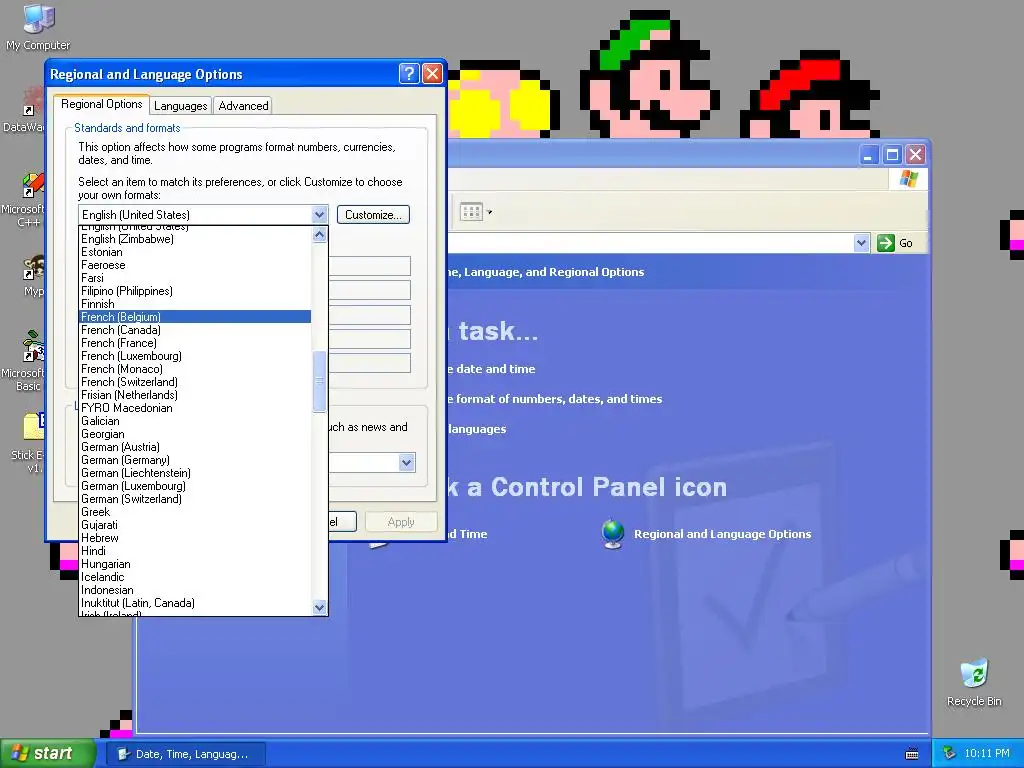Select Hungarian from the list
Screen dimensions: 1024x768
195,564
